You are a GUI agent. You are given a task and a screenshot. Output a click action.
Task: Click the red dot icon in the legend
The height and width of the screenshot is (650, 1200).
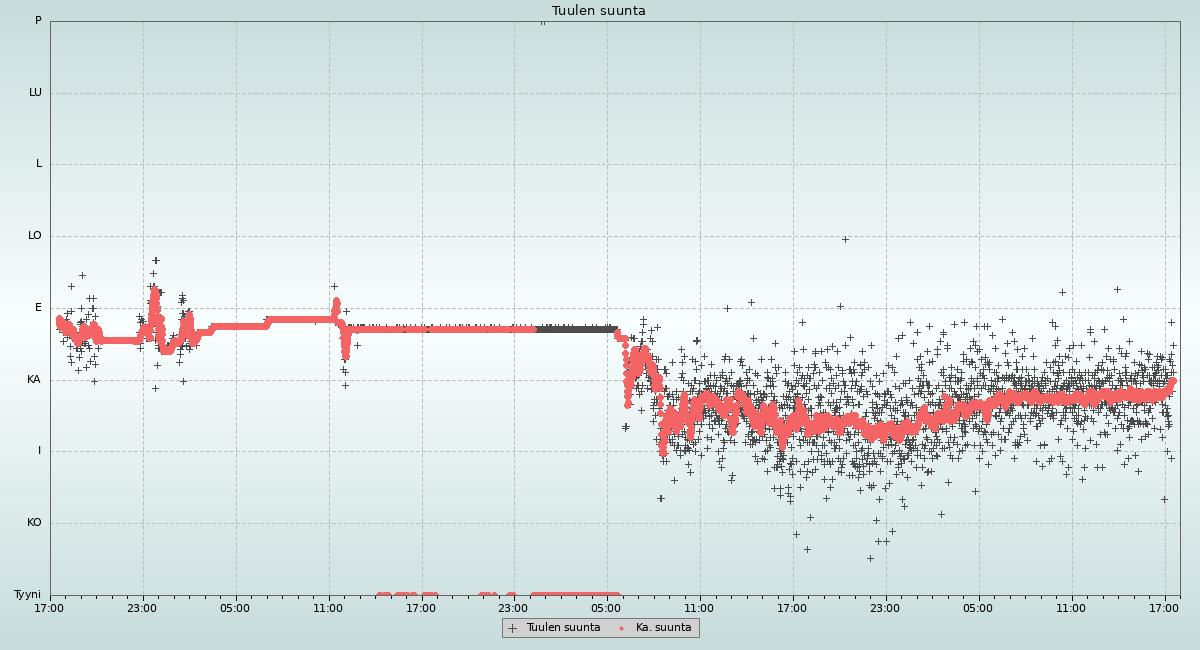tap(622, 628)
